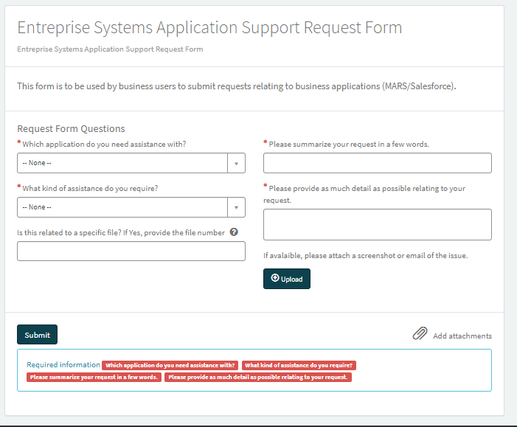Click the 'What kind of assistance' required tag
The height and width of the screenshot is (427, 517).
pos(299,365)
